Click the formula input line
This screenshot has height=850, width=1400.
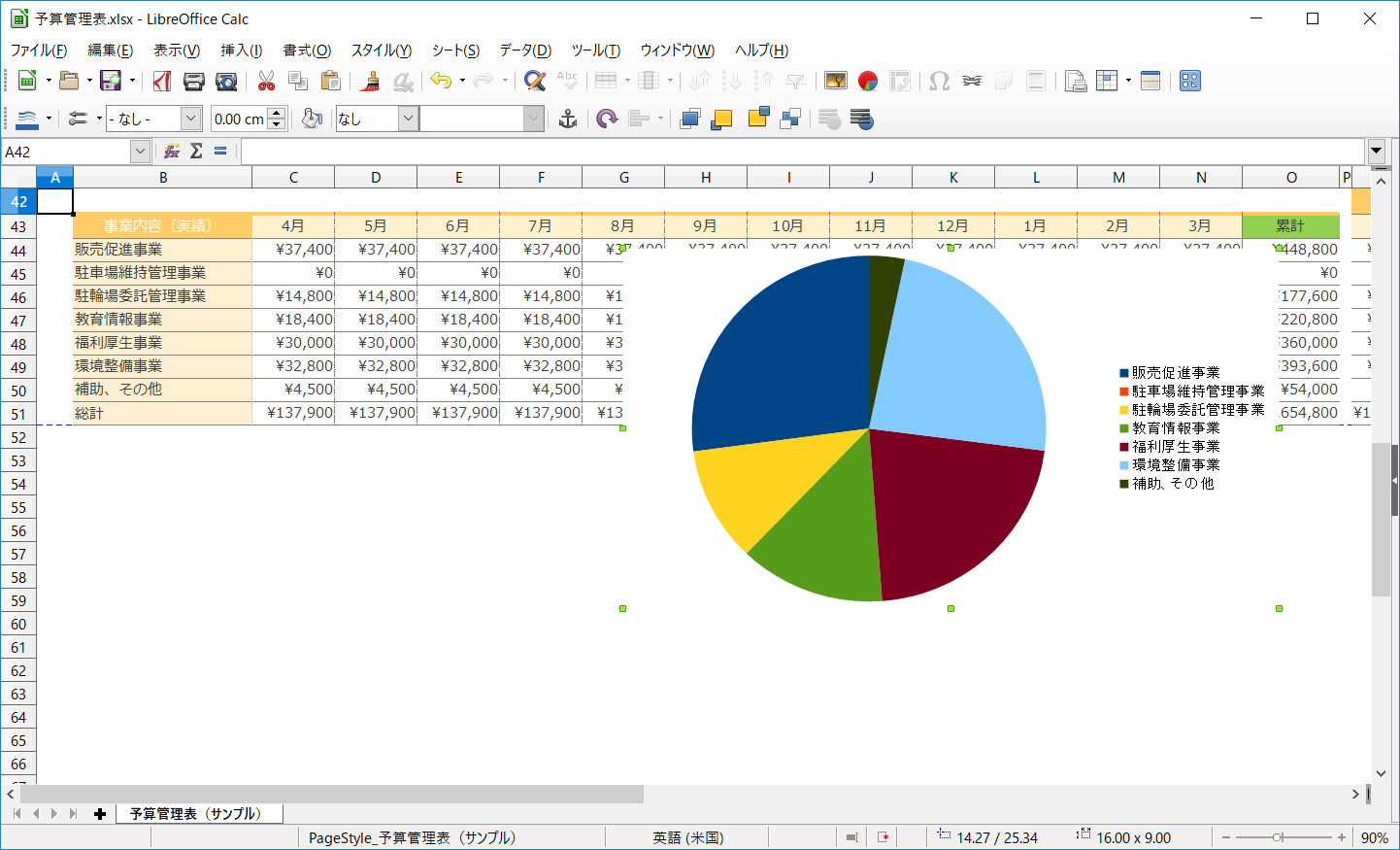pos(803,152)
